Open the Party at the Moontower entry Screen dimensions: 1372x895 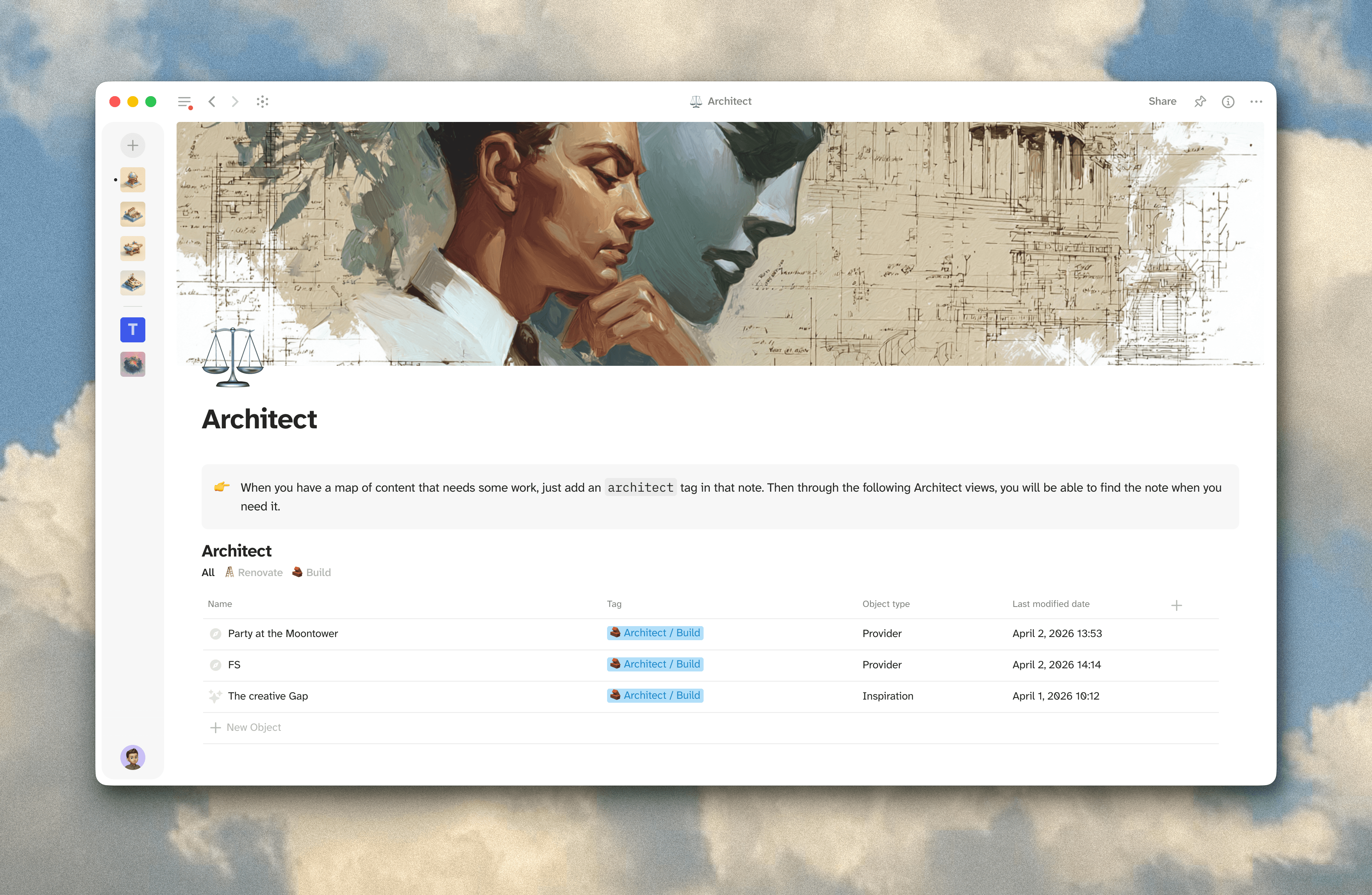tap(282, 634)
